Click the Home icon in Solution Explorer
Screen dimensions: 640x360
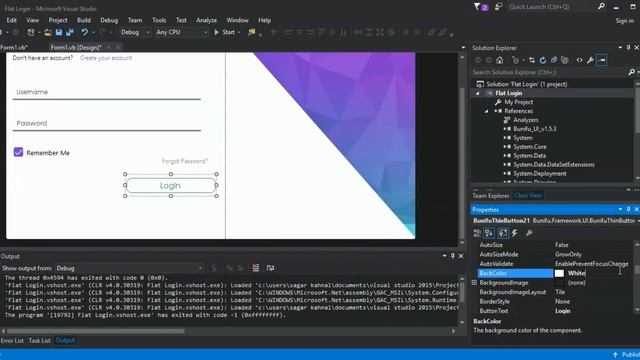pos(500,60)
